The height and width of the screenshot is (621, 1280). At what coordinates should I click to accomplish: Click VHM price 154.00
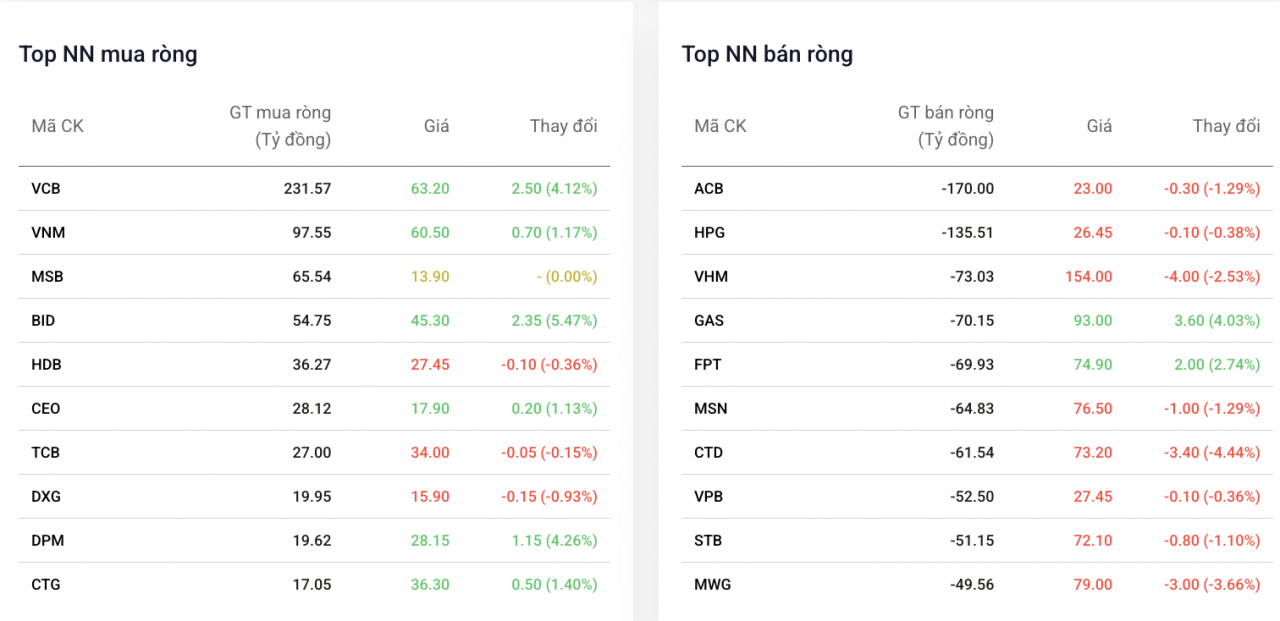click(x=1089, y=276)
